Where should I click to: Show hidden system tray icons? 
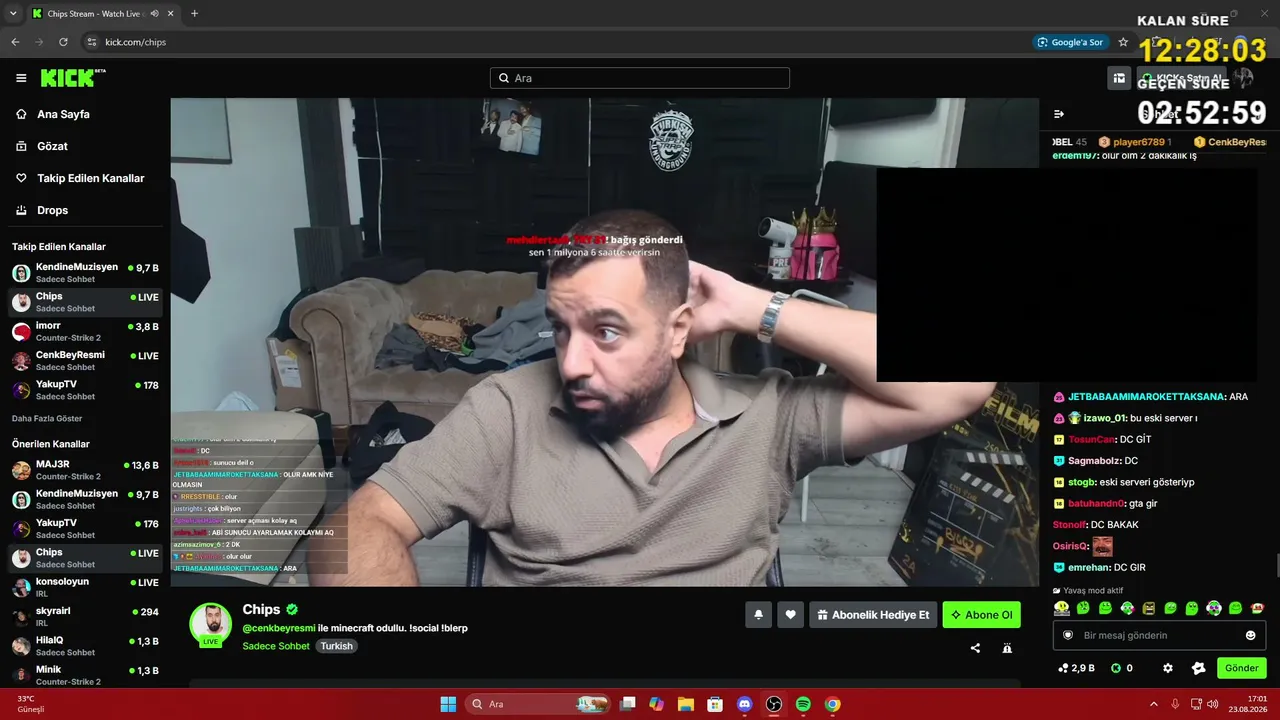[1153, 704]
